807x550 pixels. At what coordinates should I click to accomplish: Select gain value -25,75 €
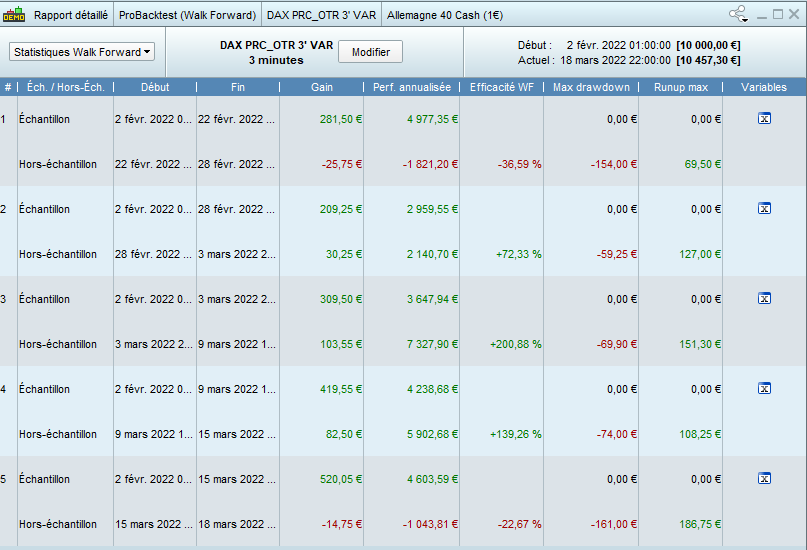click(342, 164)
